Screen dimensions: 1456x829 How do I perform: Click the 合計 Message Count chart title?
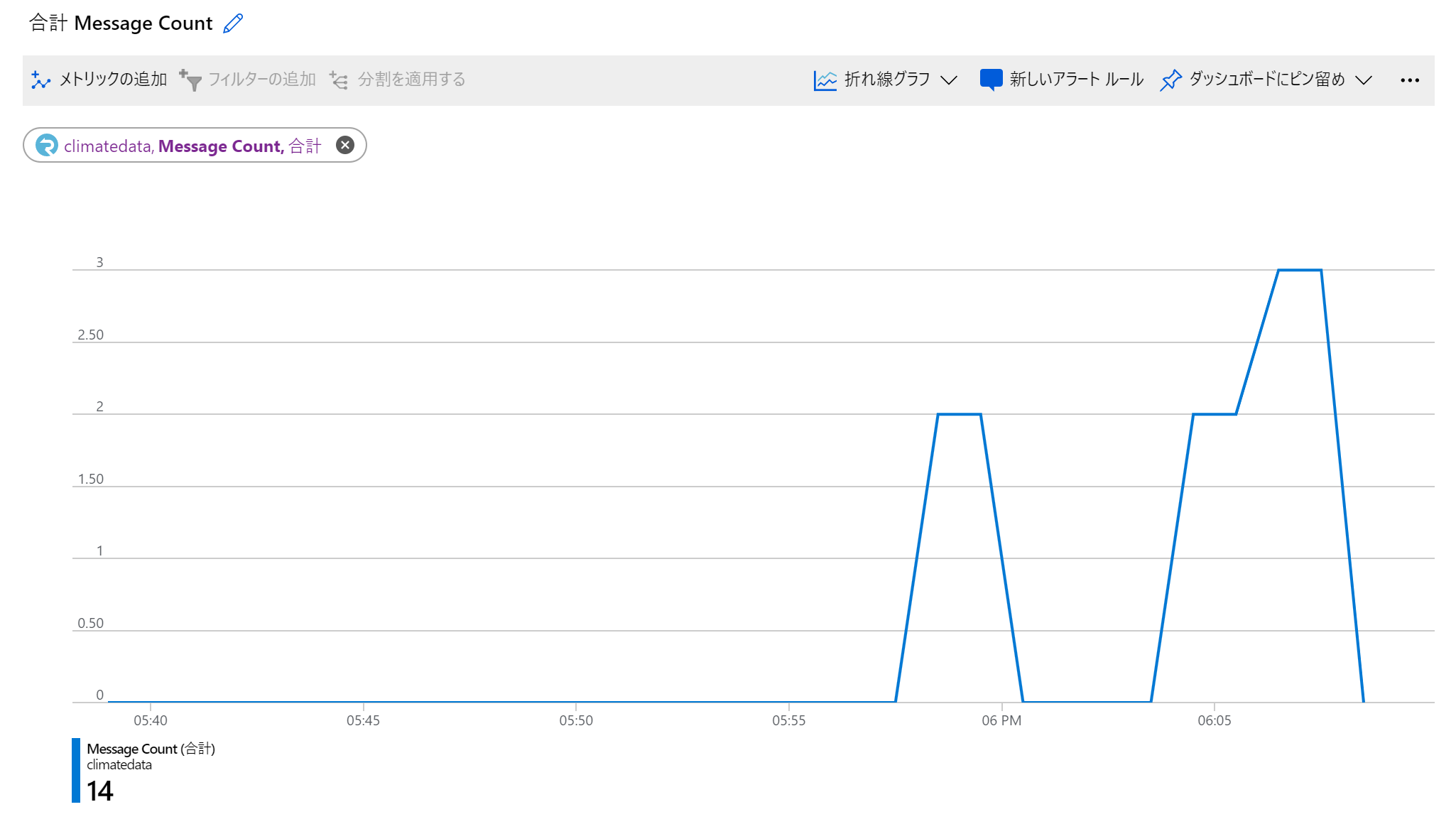(121, 23)
